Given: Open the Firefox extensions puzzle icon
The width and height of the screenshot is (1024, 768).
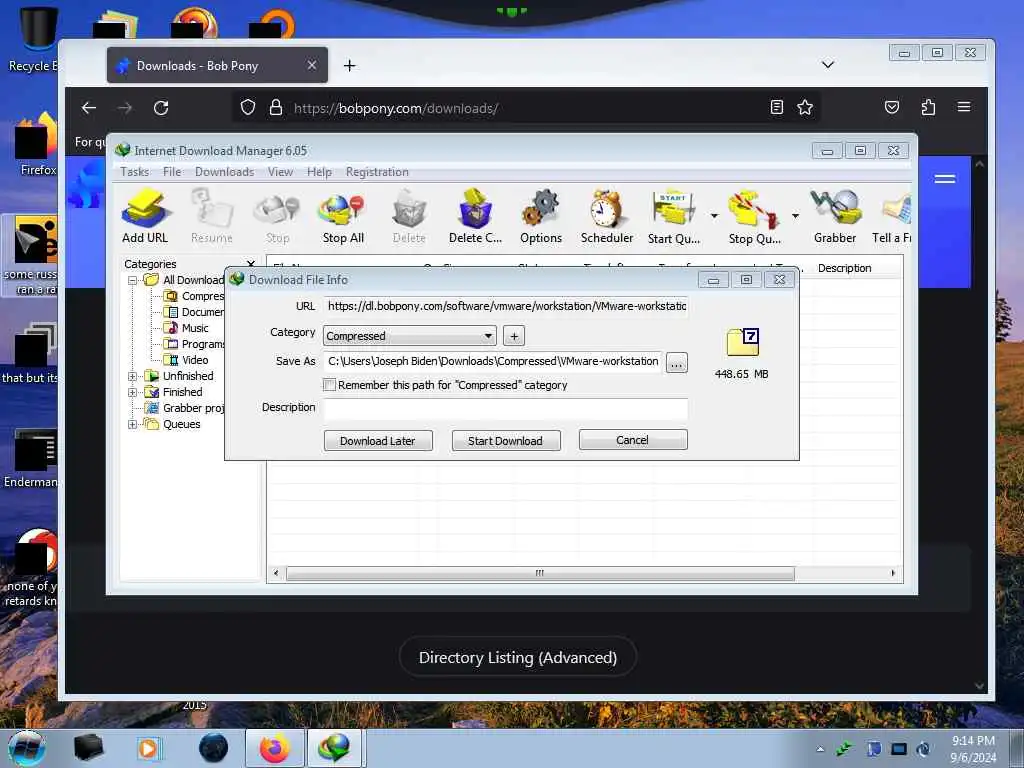Looking at the screenshot, I should (x=928, y=108).
